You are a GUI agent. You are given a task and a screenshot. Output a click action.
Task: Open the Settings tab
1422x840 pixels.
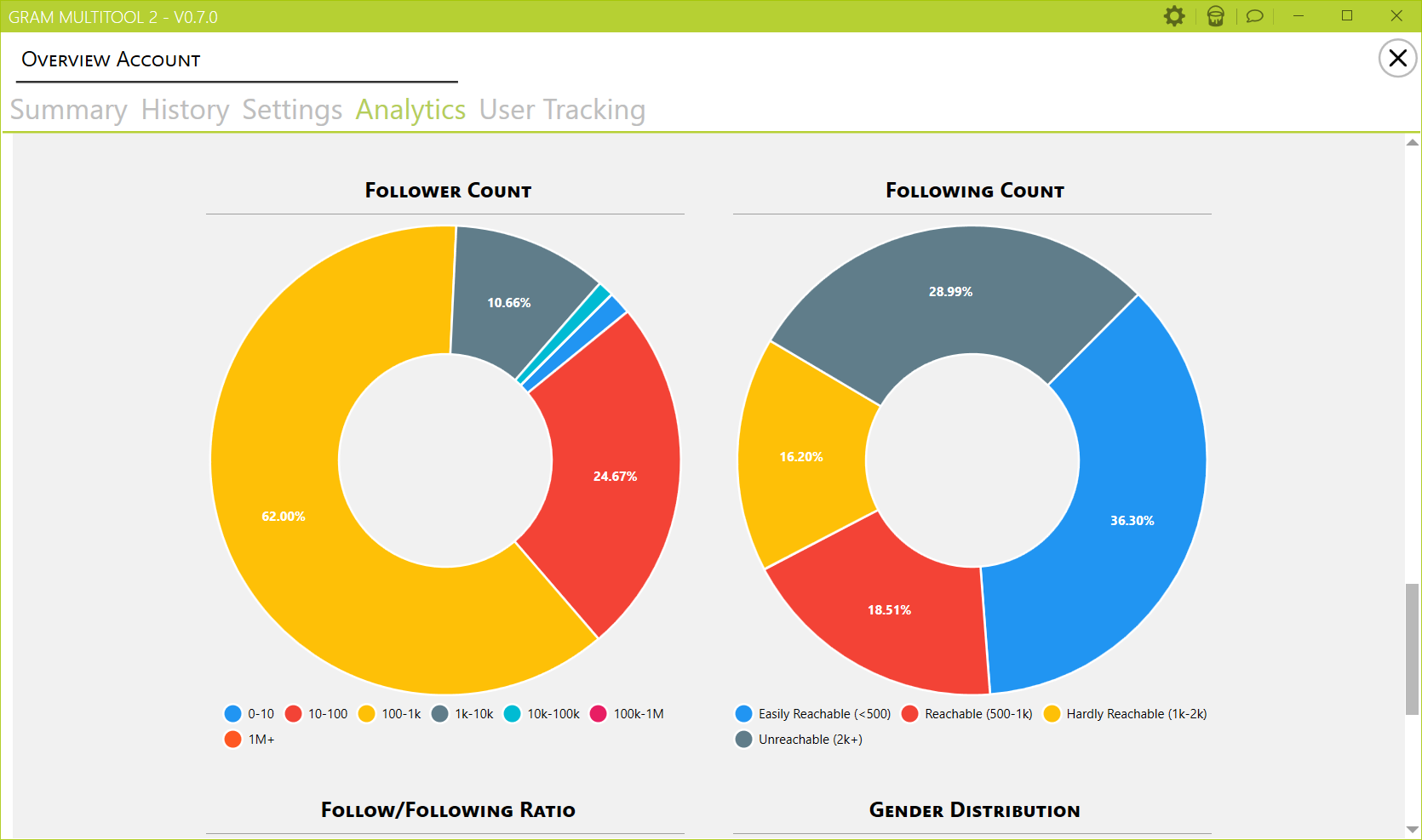292,110
